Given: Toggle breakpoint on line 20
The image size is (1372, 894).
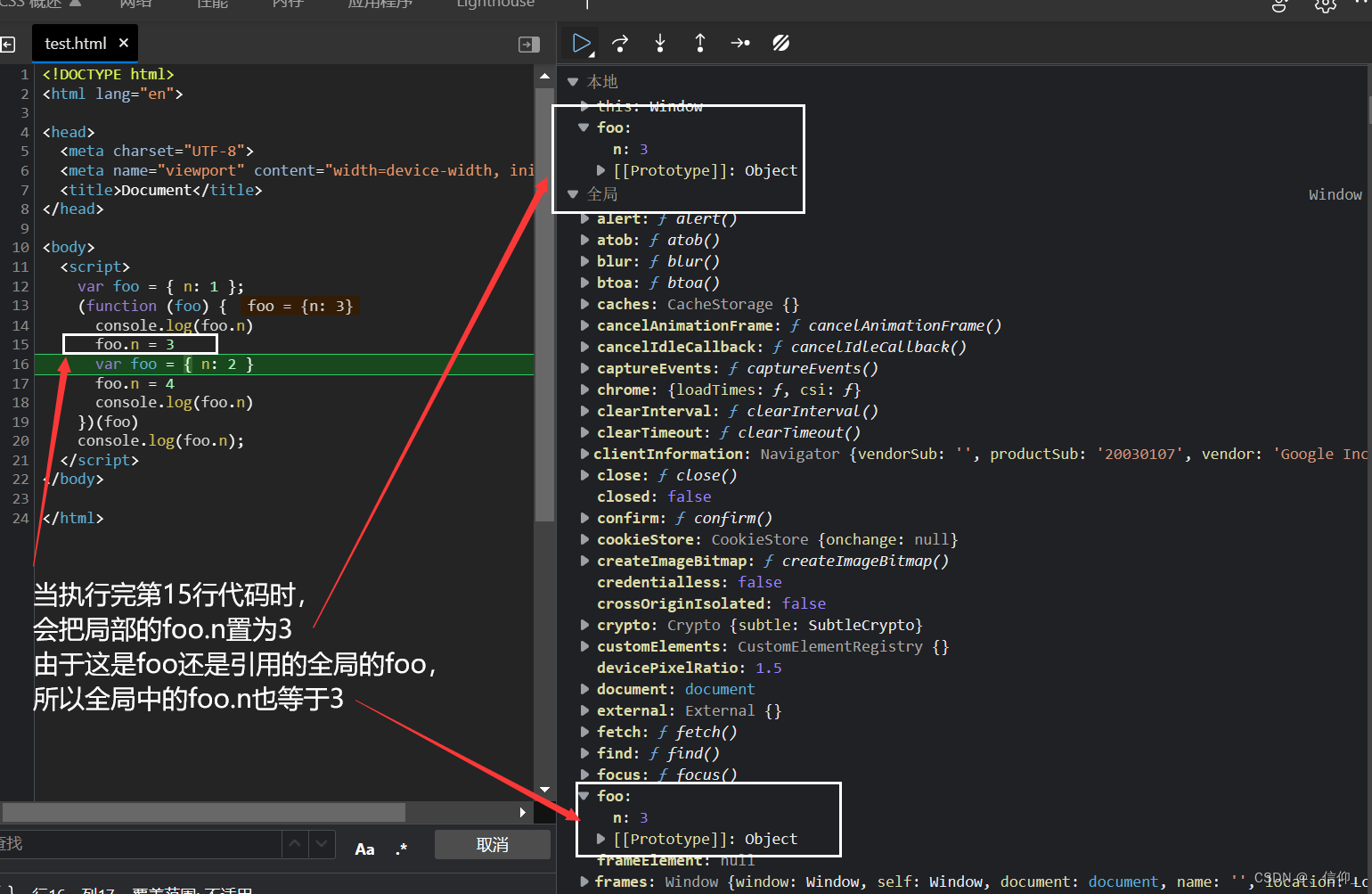Looking at the screenshot, I should 20,440.
